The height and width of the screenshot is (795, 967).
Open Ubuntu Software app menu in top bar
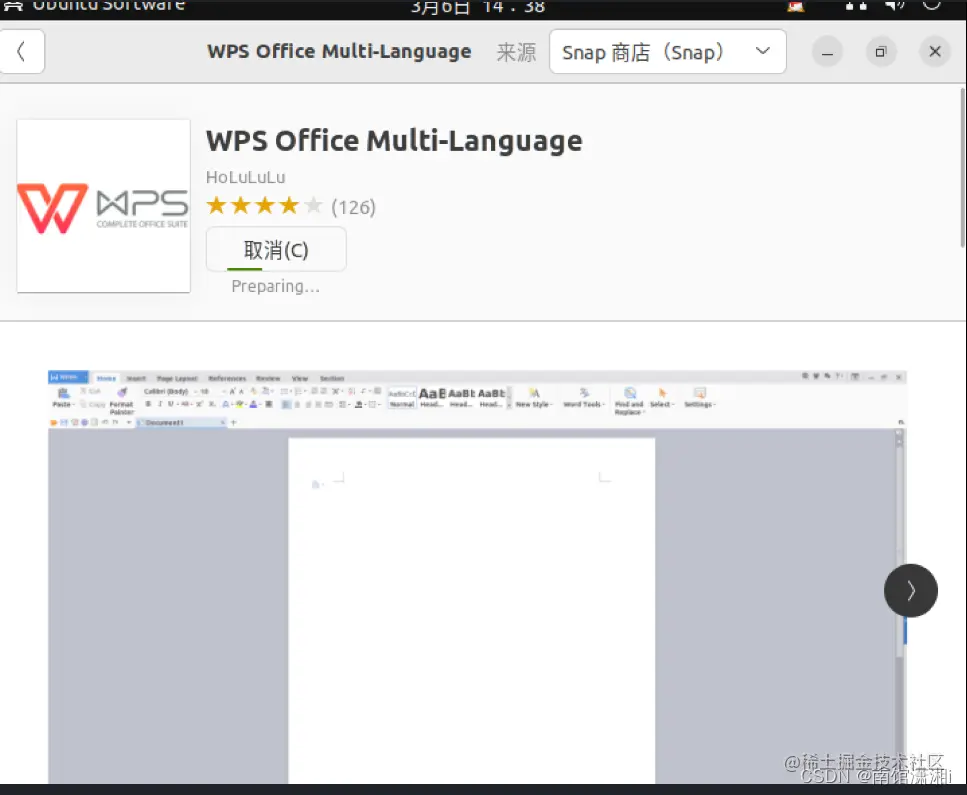click(x=94, y=6)
